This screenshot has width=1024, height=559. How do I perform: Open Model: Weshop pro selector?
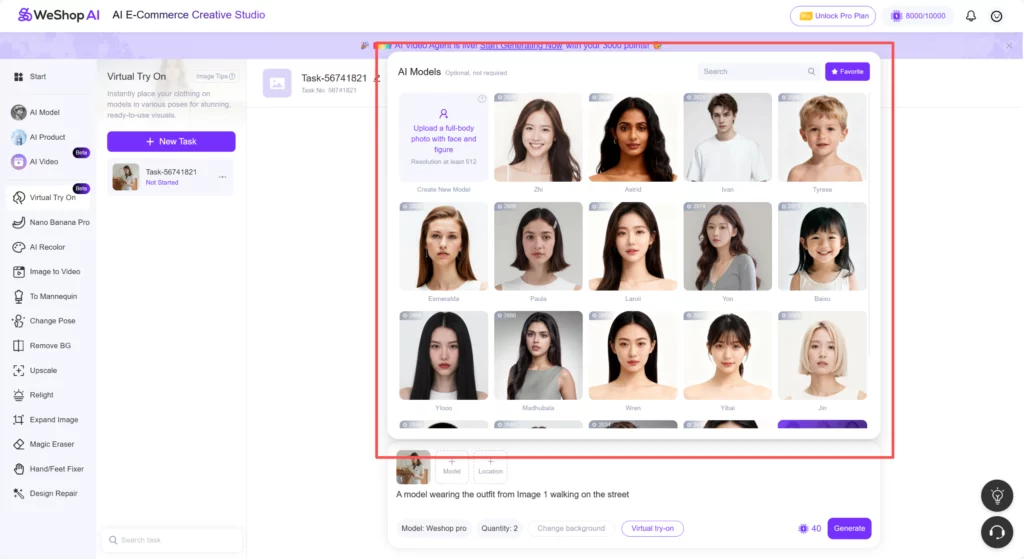tap(434, 528)
